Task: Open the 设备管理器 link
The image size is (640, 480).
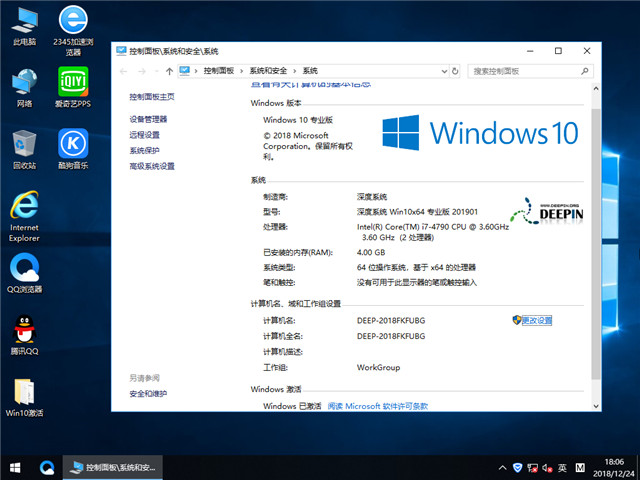Action: 148,119
